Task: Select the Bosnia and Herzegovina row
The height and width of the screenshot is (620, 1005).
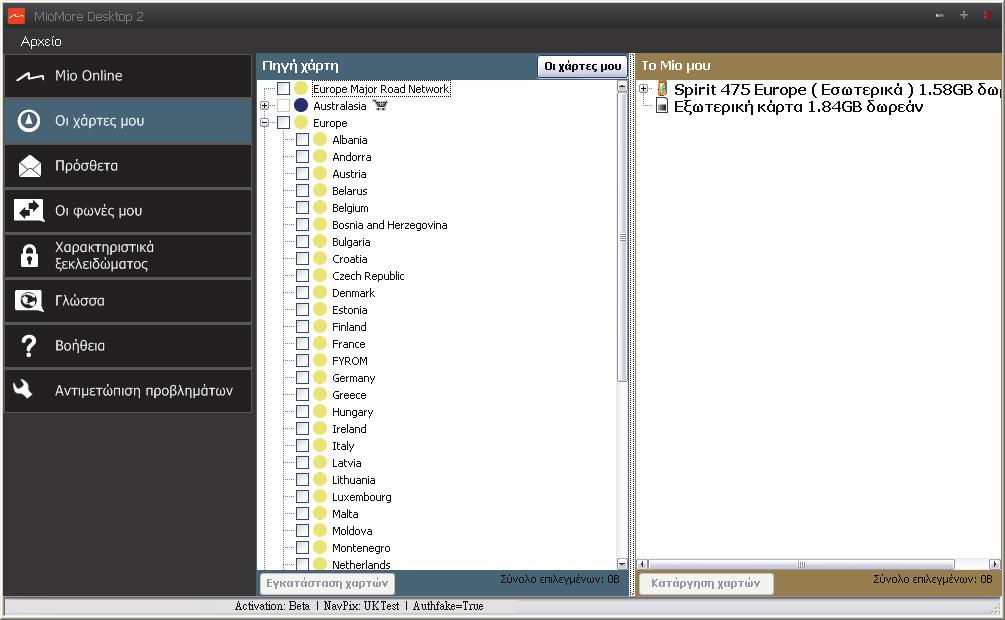Action: pos(390,224)
